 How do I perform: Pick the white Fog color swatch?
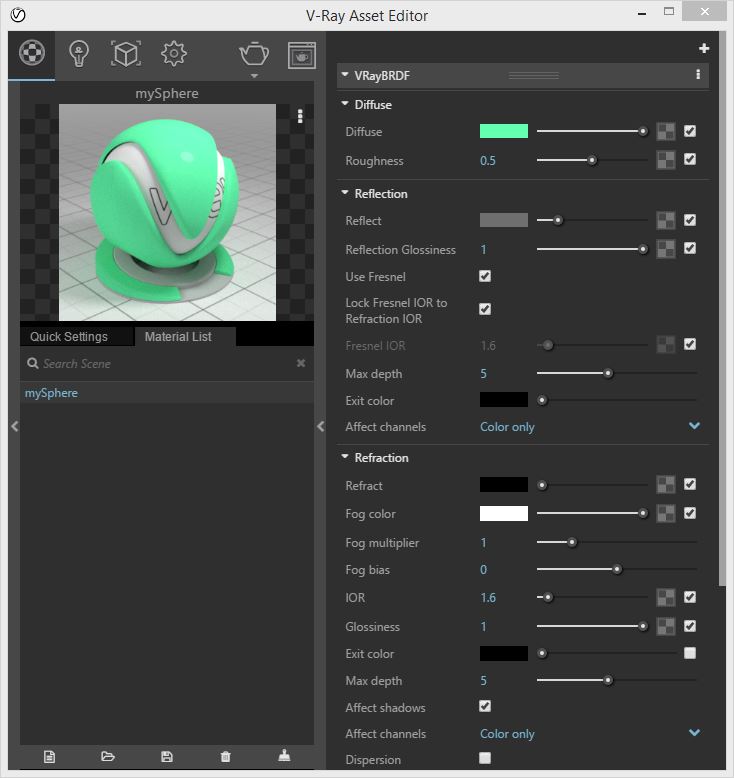[504, 514]
